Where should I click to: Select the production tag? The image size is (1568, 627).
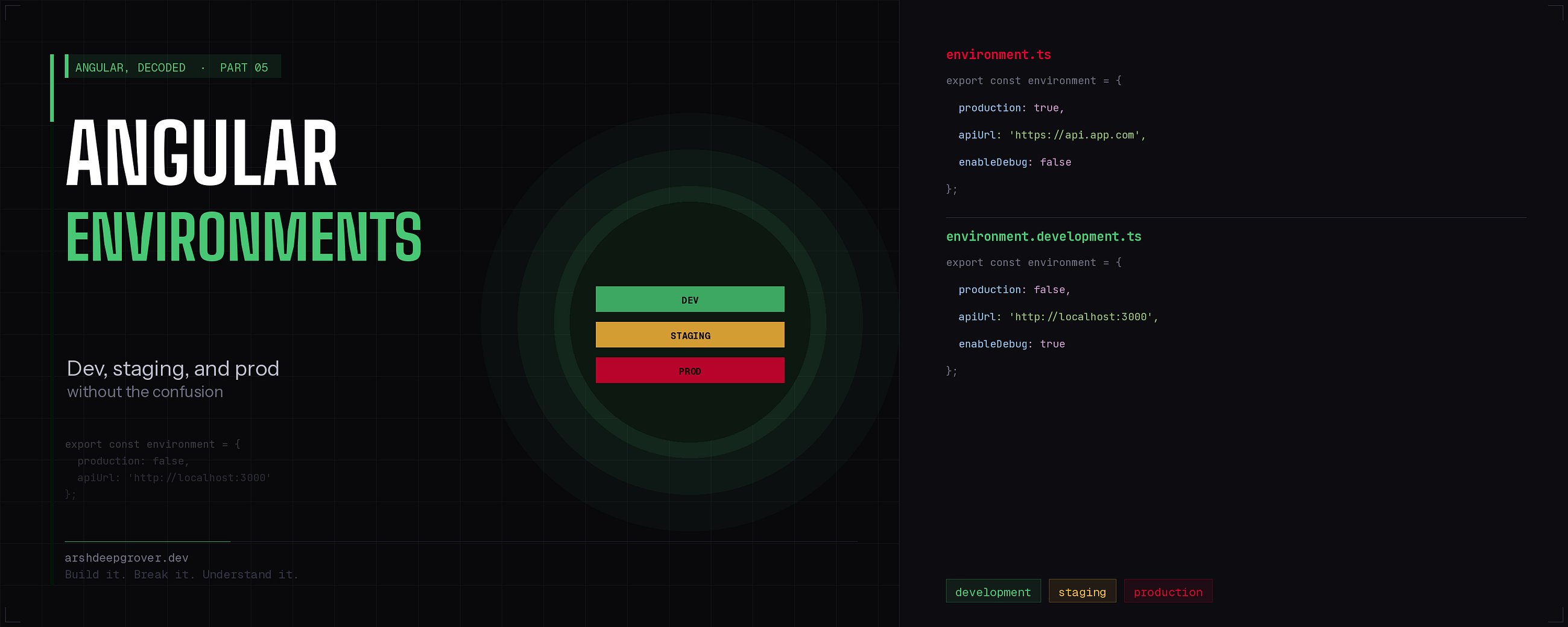click(x=1168, y=591)
